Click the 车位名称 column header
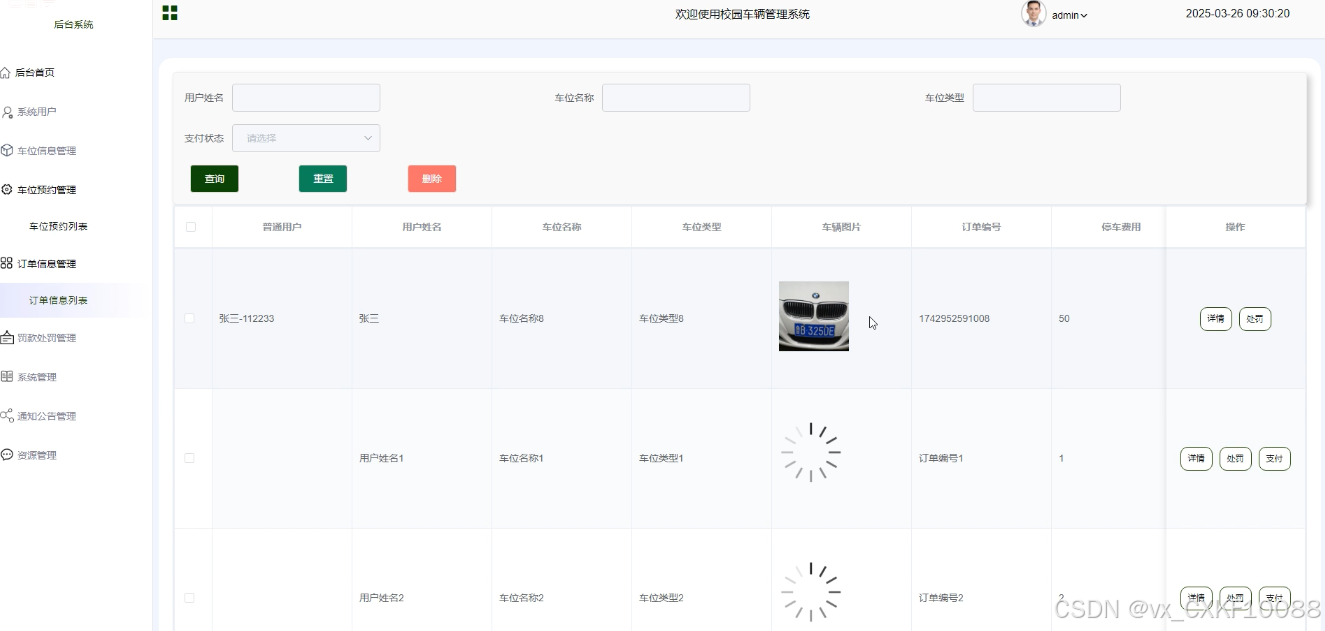This screenshot has height=631, width=1325. pyautogui.click(x=562, y=227)
